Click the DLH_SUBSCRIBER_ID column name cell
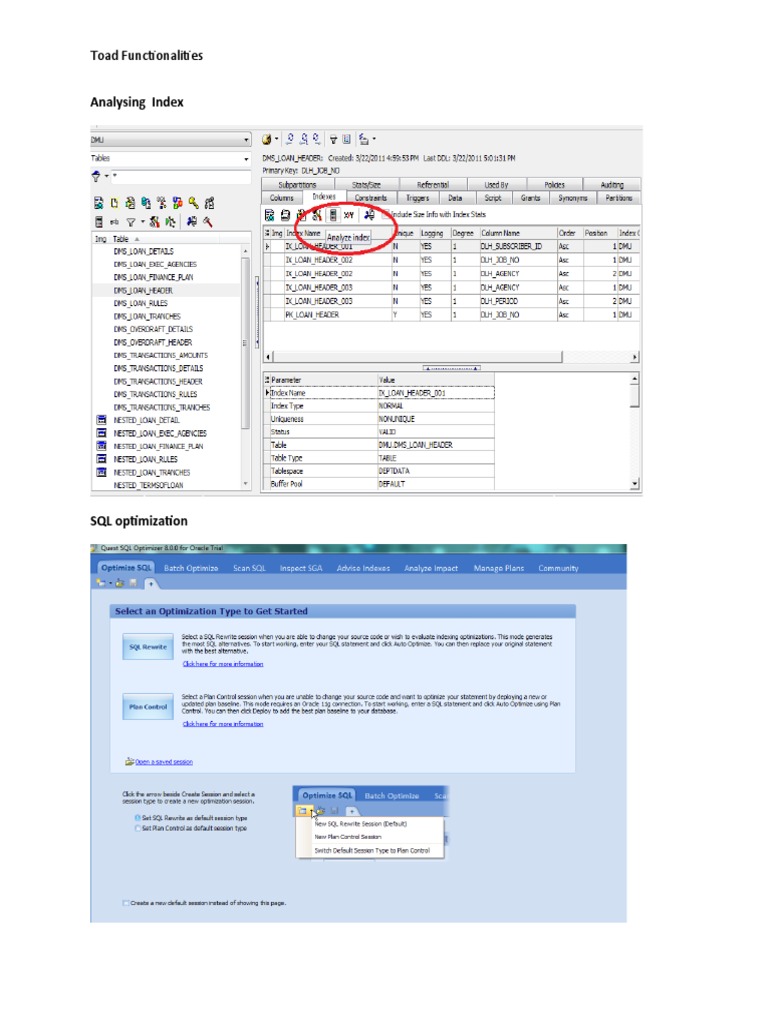Image resolution: width=768 pixels, height=1024 pixels. (x=511, y=246)
